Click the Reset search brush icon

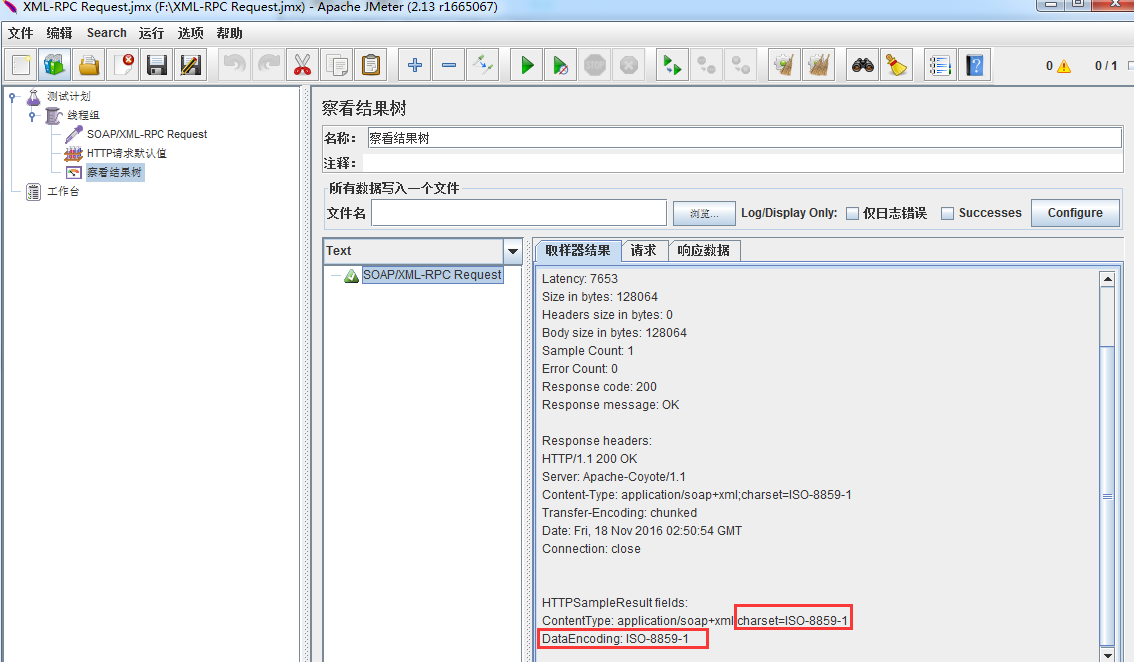coord(897,65)
